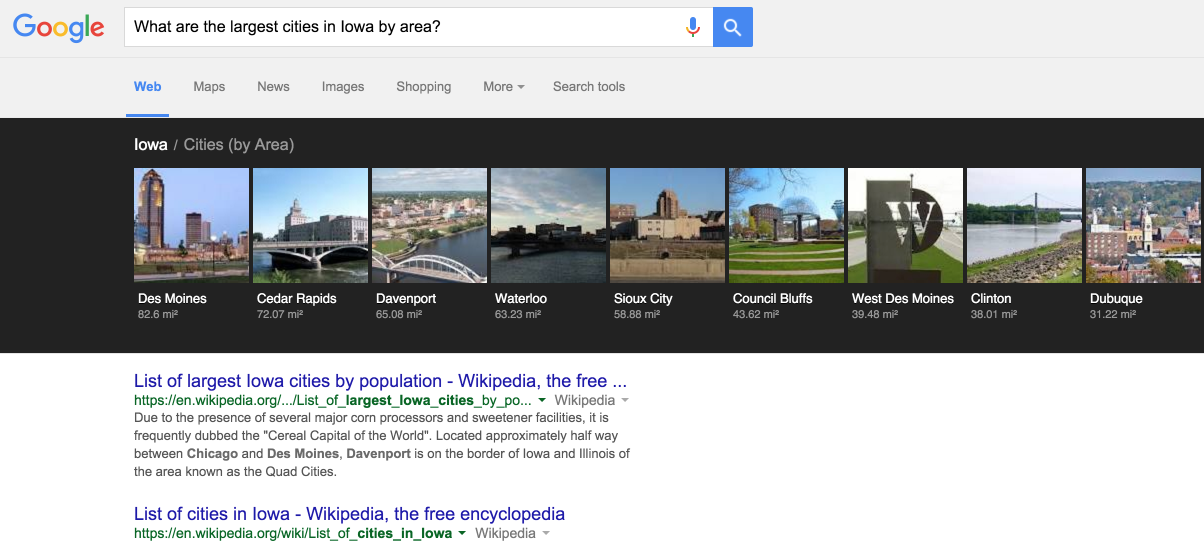Viewport: 1204px width, 541px height.
Task: Expand the More dropdown menu
Action: coord(503,87)
